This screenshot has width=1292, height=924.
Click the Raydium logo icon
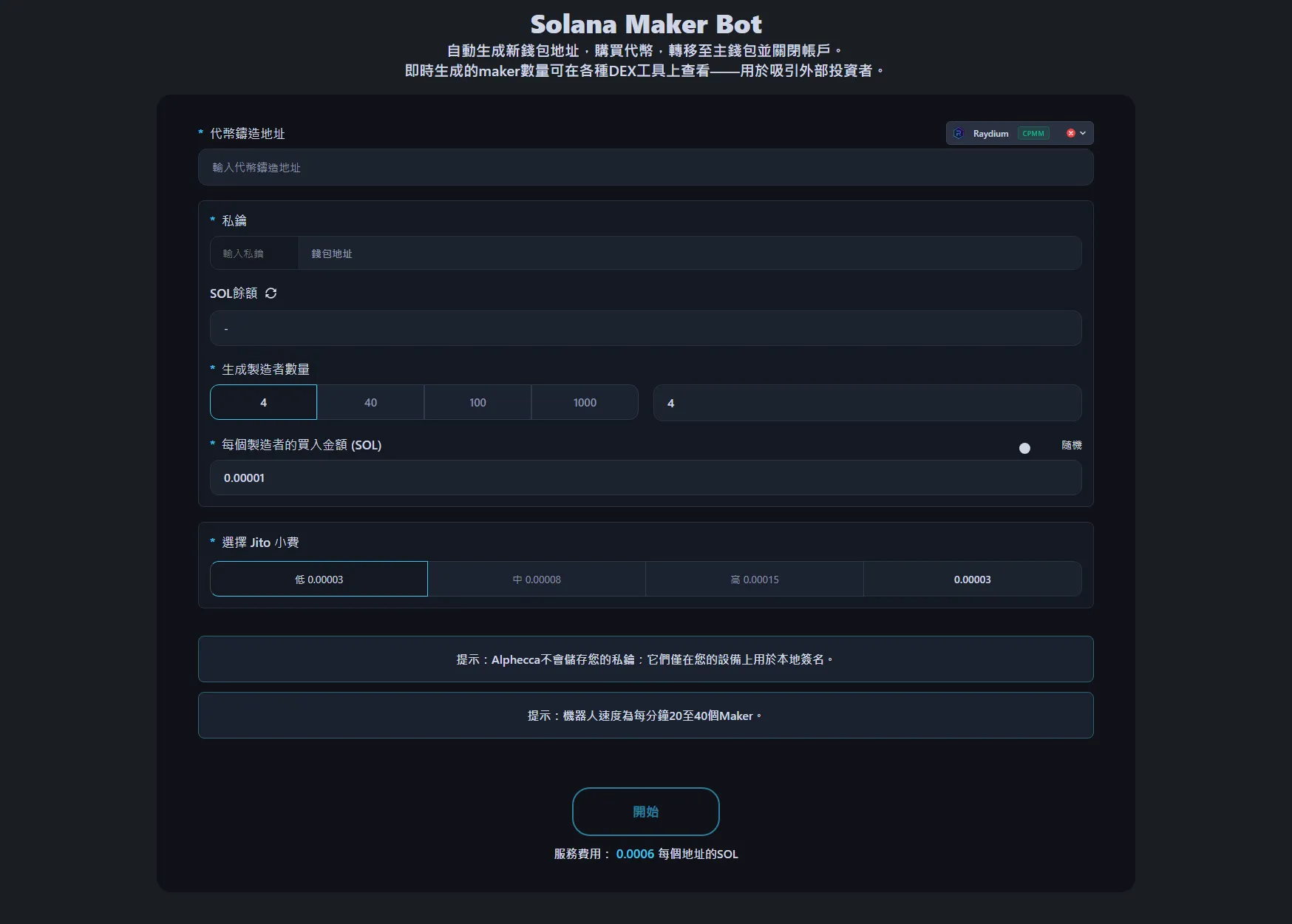[959, 134]
